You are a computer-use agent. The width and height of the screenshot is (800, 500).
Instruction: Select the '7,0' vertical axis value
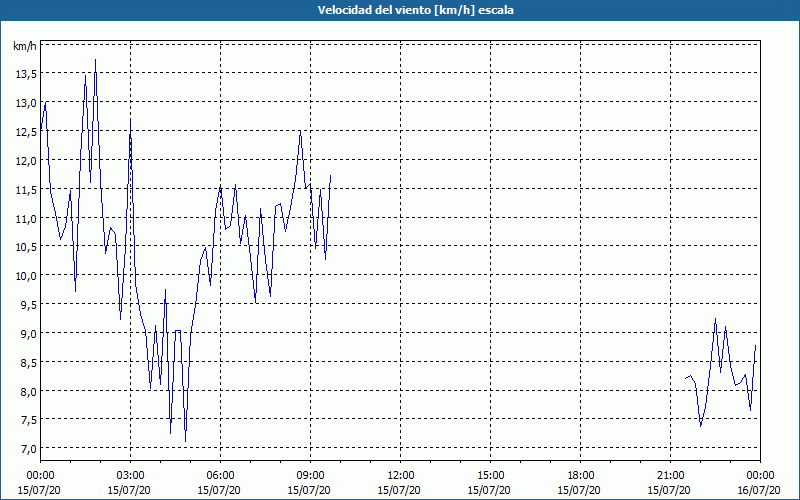(x=28, y=449)
